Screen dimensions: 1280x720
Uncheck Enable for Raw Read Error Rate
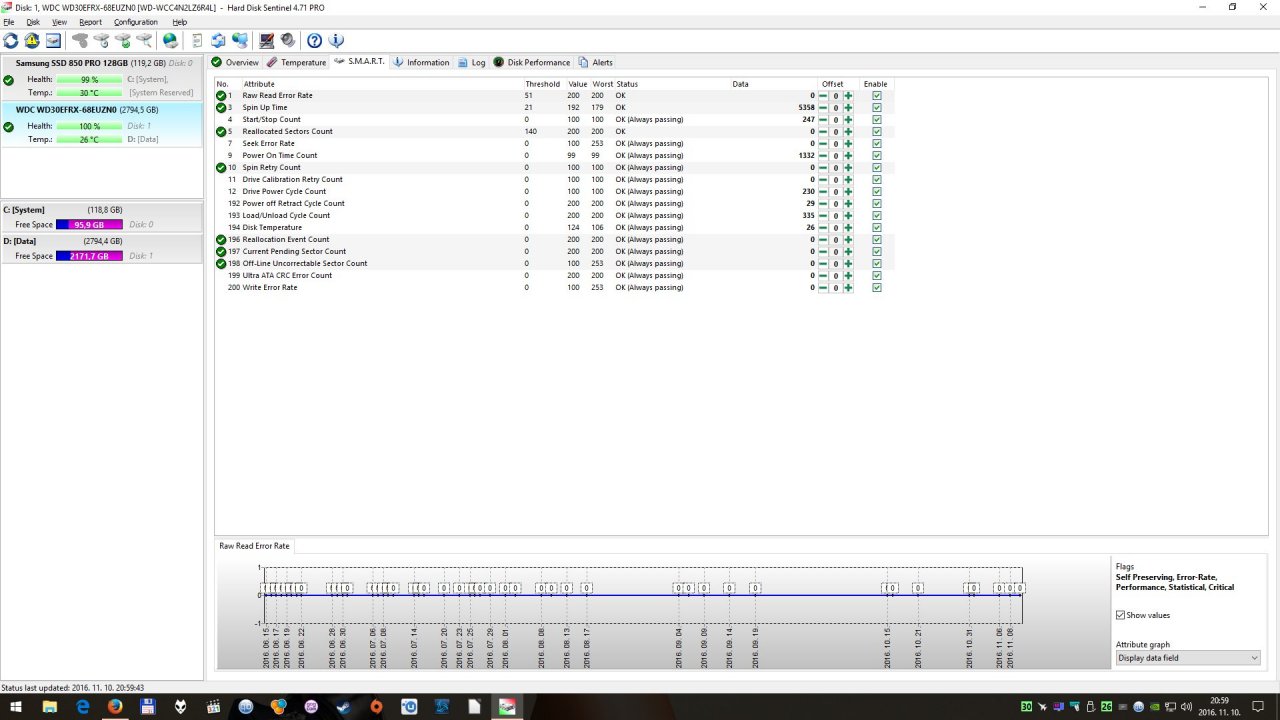click(877, 96)
